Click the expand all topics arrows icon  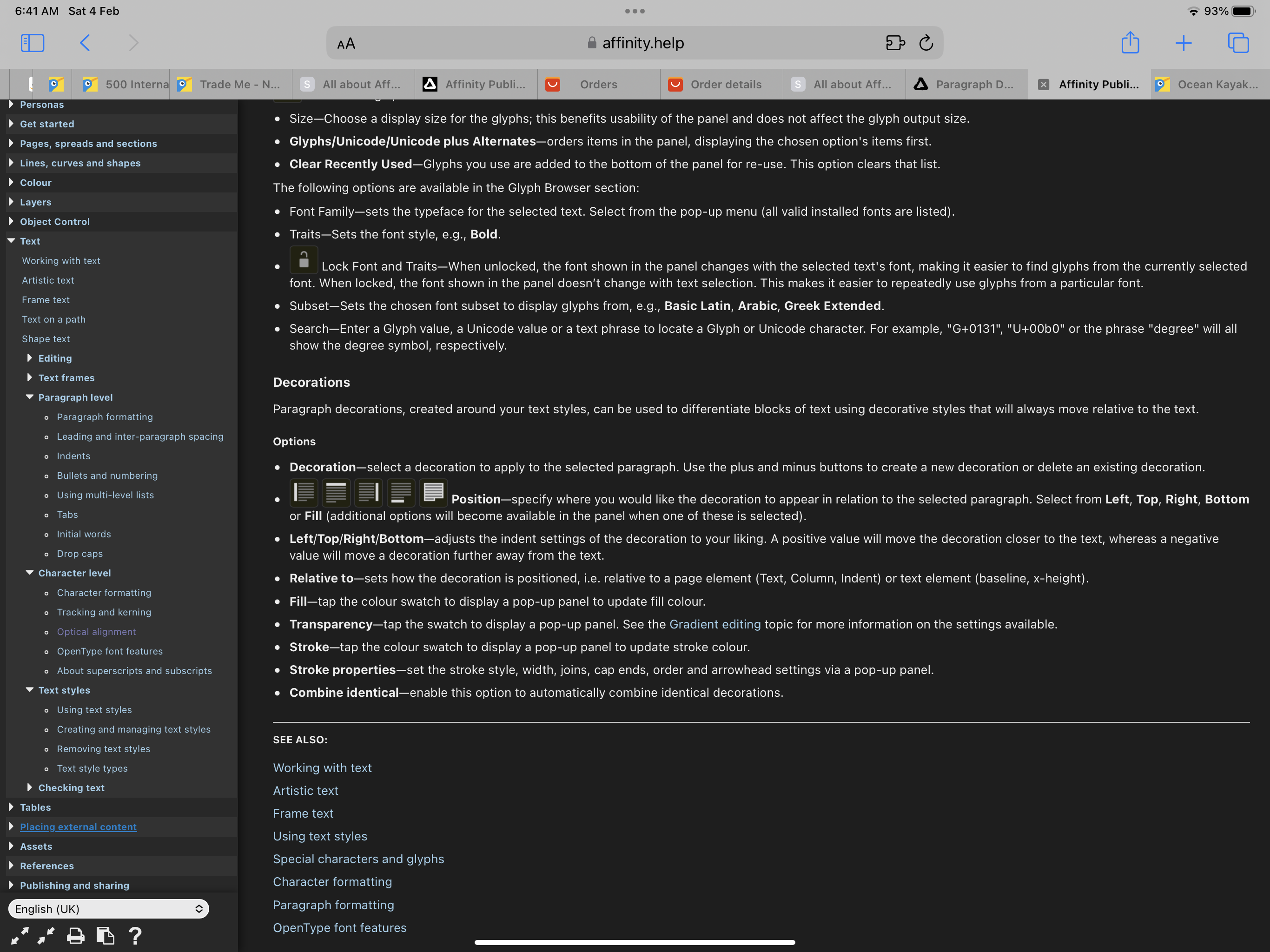pyautogui.click(x=20, y=936)
